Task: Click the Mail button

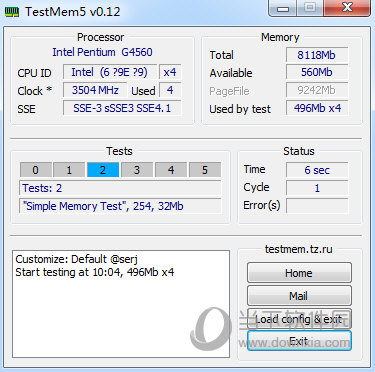Action: (x=299, y=295)
